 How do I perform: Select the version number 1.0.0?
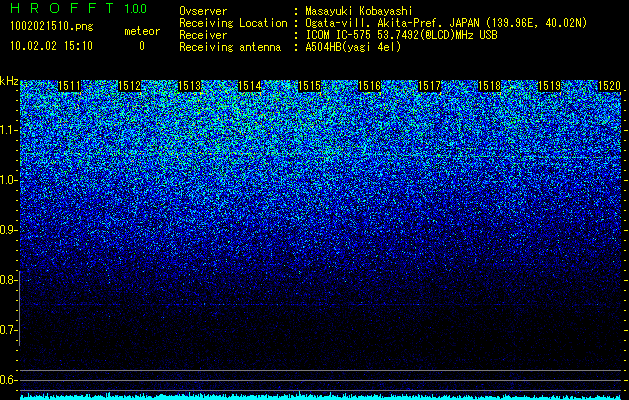136,8
